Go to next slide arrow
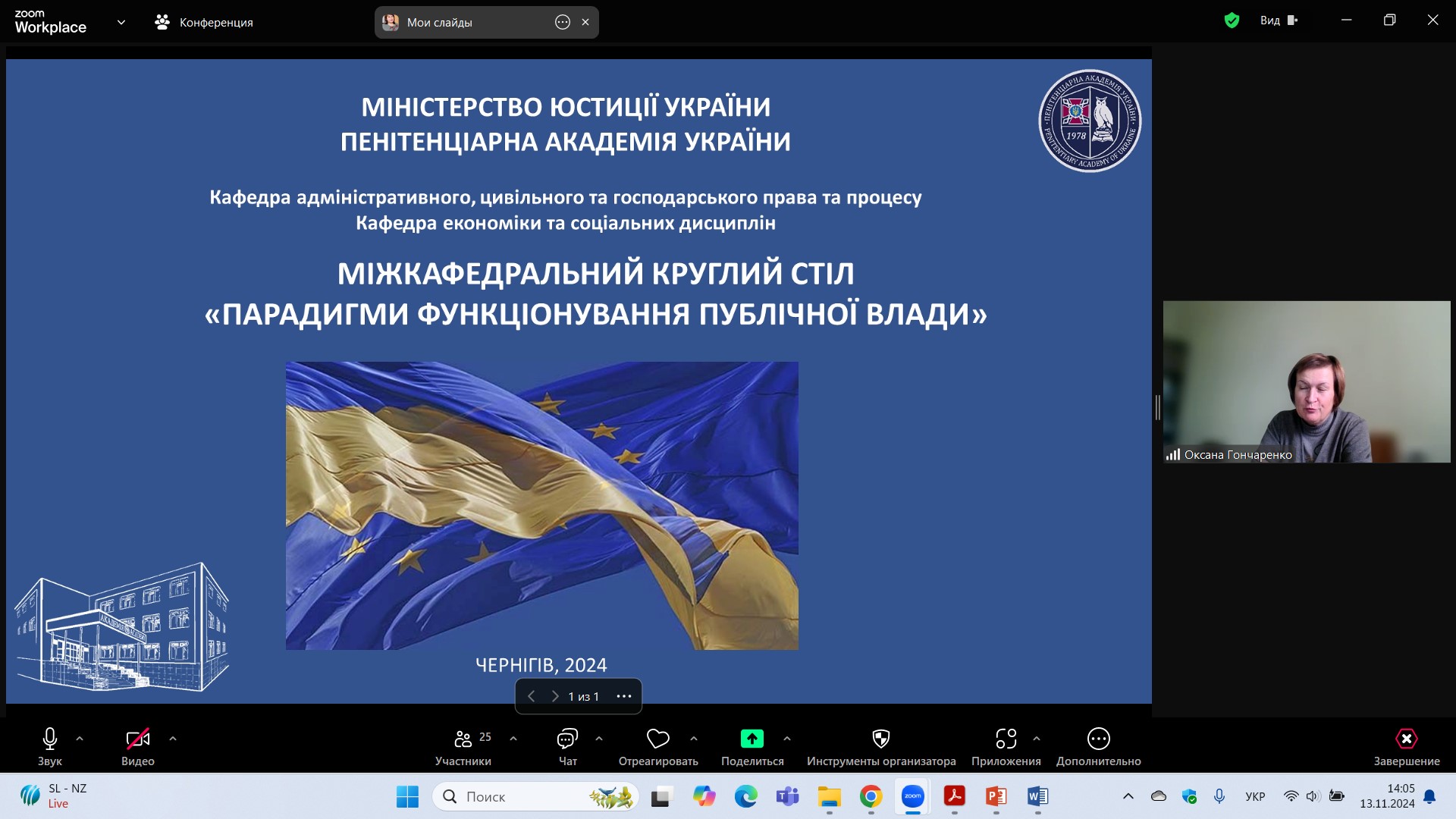The width and height of the screenshot is (1456, 819). coord(555,696)
